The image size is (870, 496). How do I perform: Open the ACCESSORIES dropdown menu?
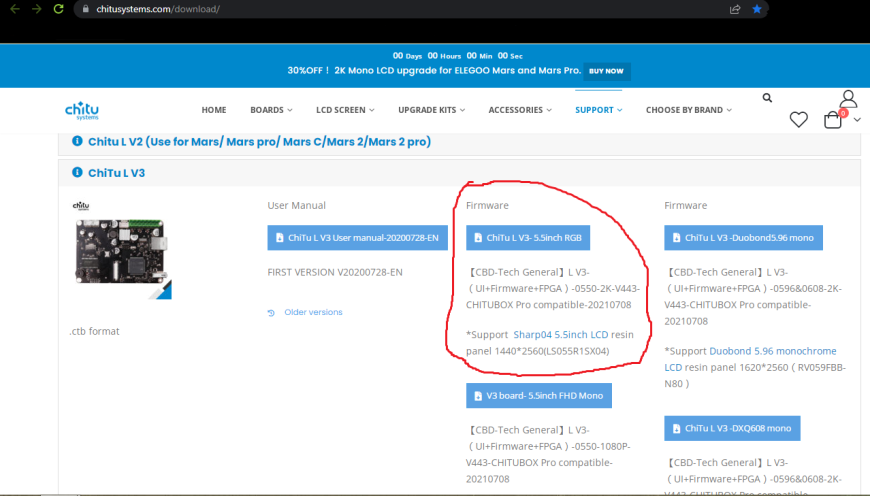point(520,110)
